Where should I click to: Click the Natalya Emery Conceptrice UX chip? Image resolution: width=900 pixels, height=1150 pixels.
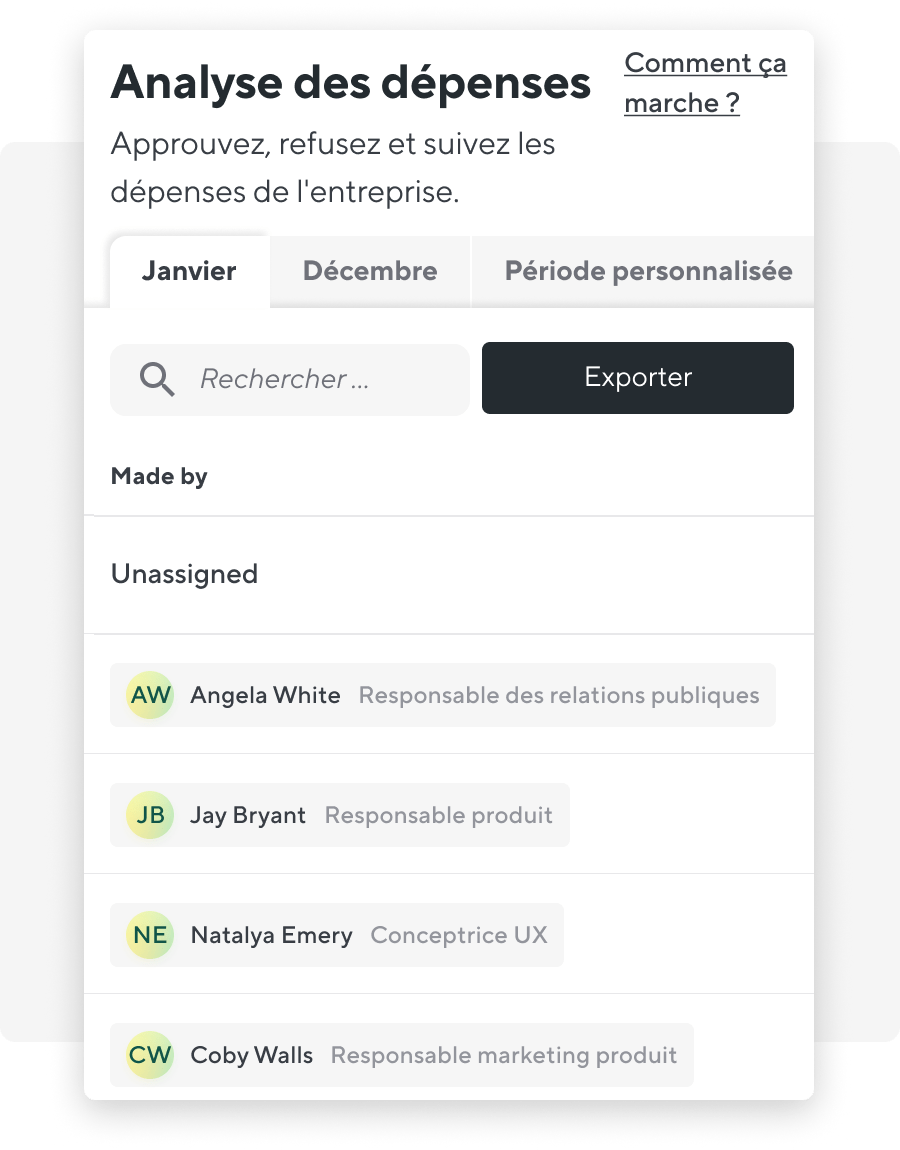(337, 935)
